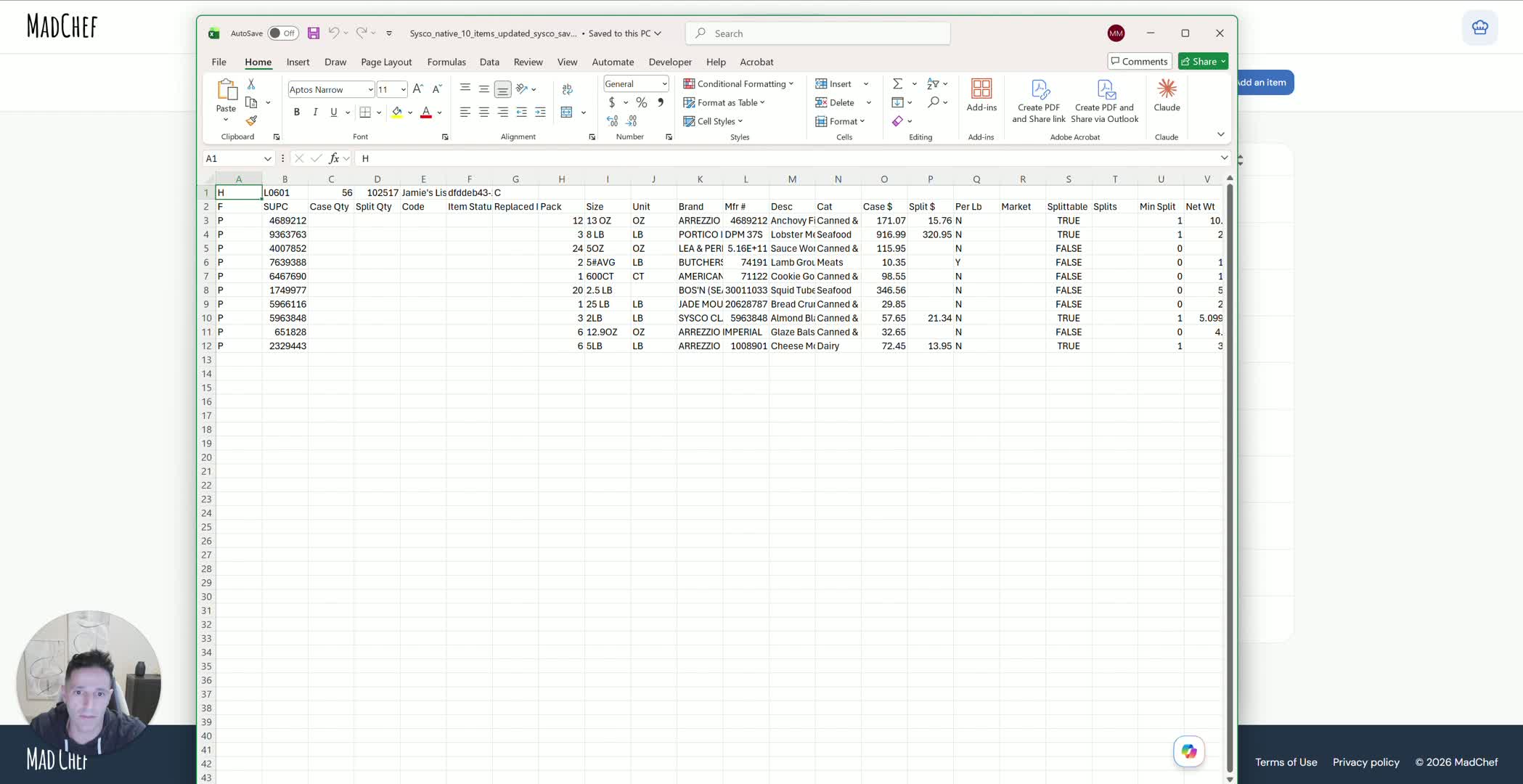Screen dimensions: 1523x784
Task: Click the Excel Search box
Action: pyautogui.click(x=817, y=33)
